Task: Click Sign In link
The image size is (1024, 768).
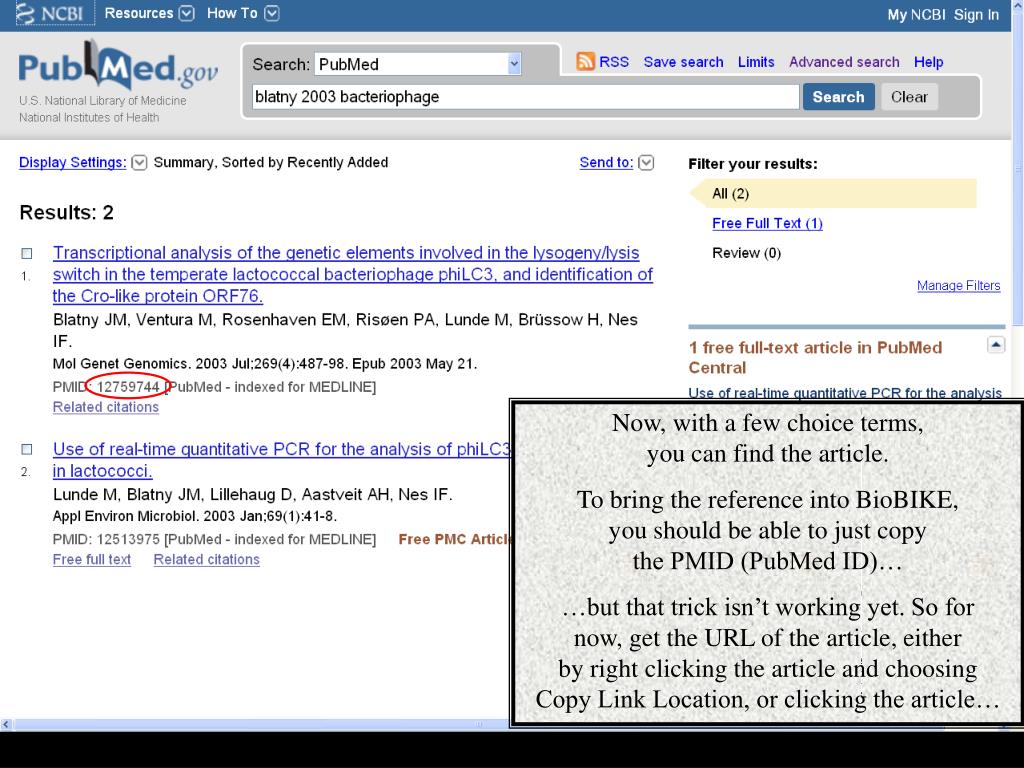Action: coord(976,14)
